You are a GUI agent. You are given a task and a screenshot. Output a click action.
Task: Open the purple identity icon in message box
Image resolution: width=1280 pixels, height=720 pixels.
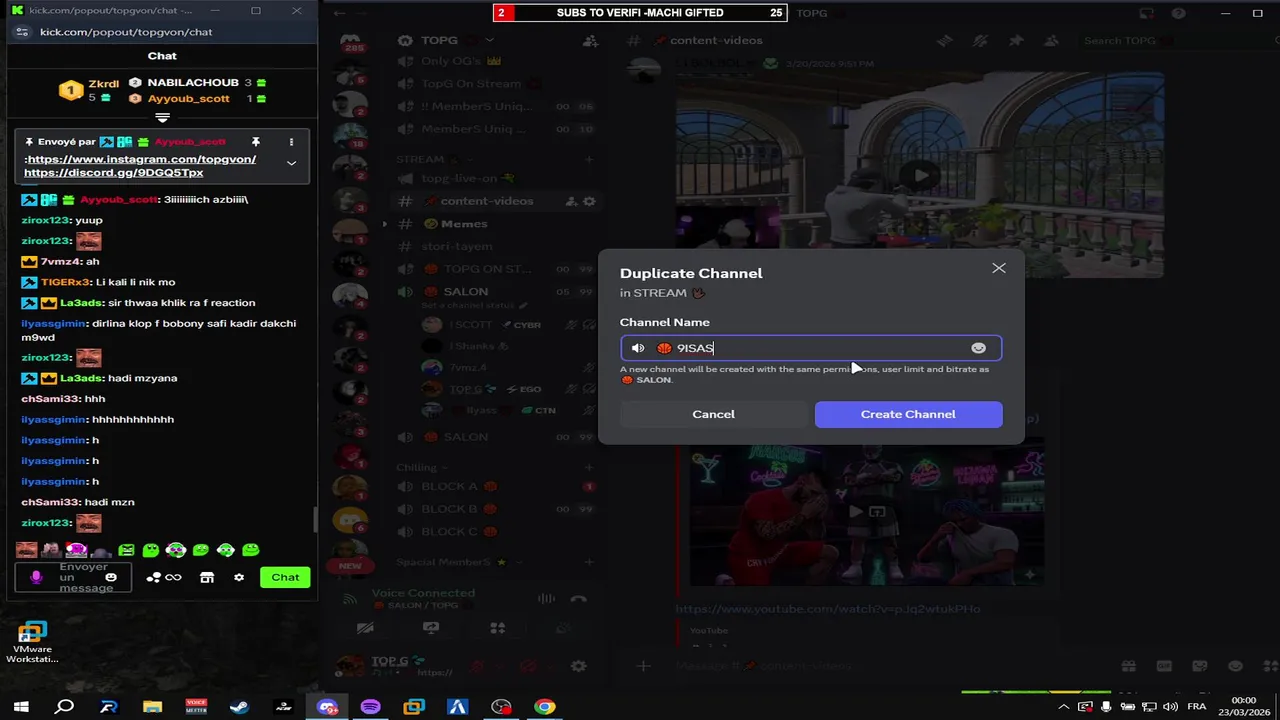click(x=36, y=577)
